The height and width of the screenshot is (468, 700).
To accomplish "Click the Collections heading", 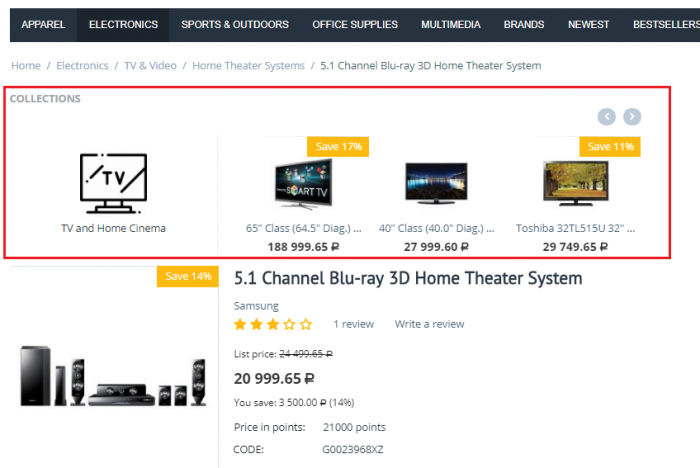I will [45, 99].
